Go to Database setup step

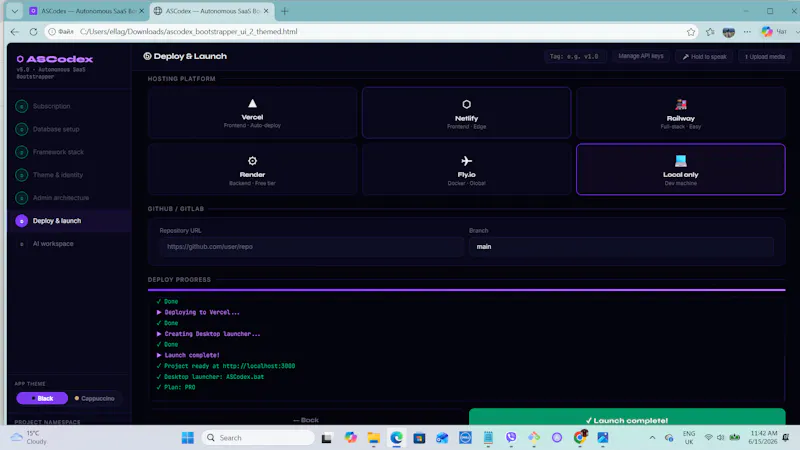click(69, 129)
